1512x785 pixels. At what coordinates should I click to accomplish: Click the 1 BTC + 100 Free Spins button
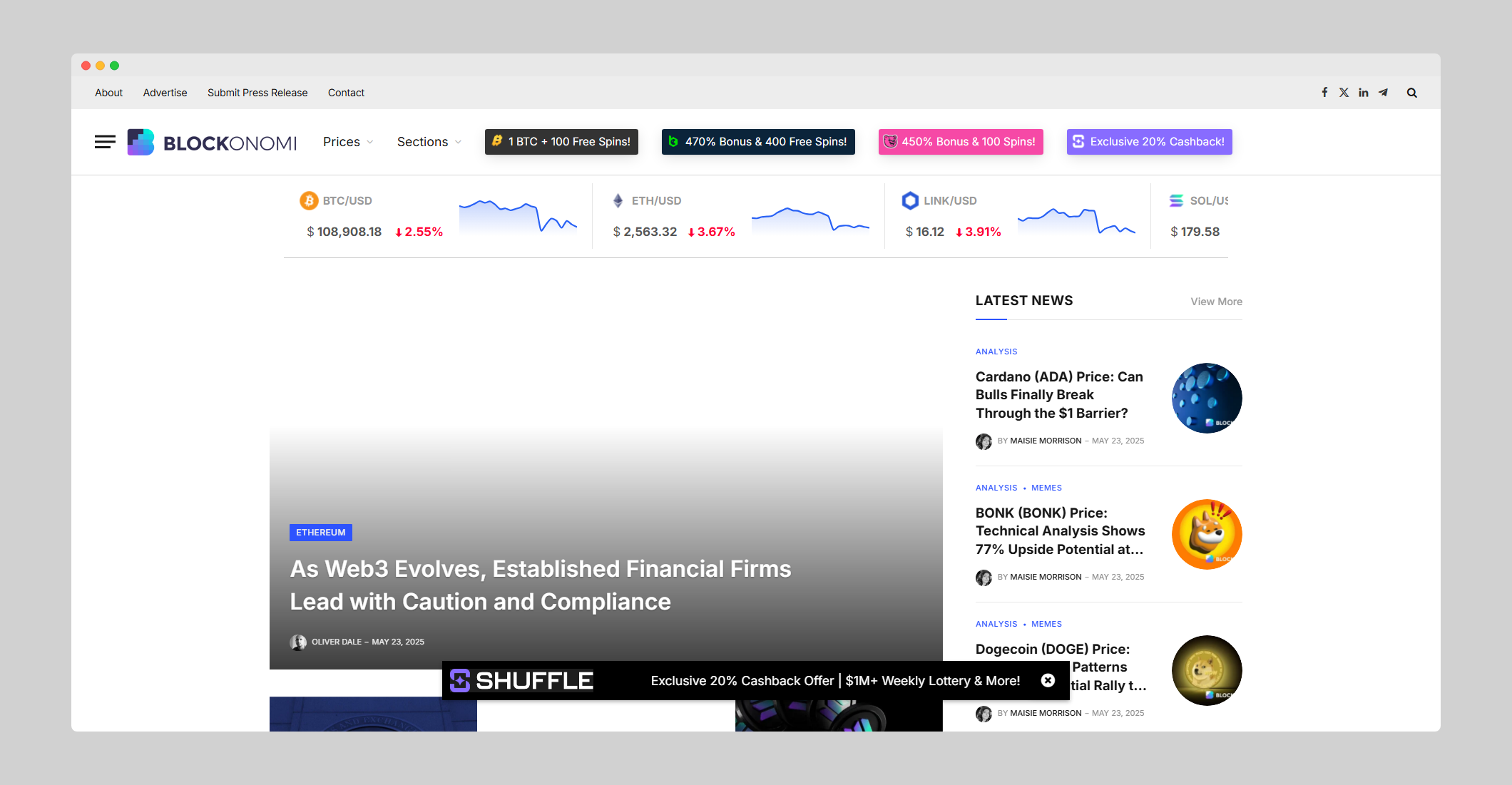point(561,142)
